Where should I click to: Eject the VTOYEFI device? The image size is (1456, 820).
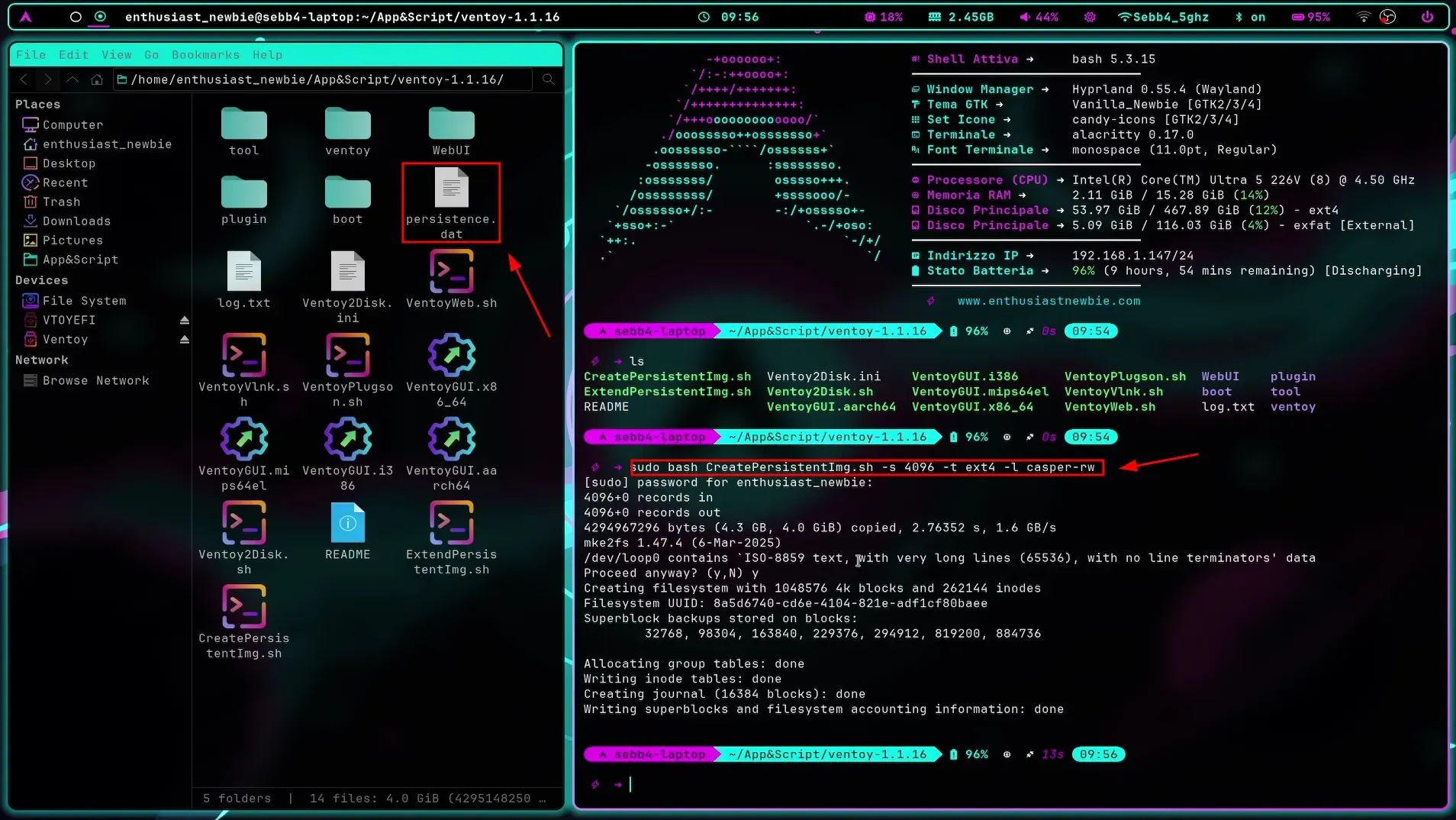point(184,320)
